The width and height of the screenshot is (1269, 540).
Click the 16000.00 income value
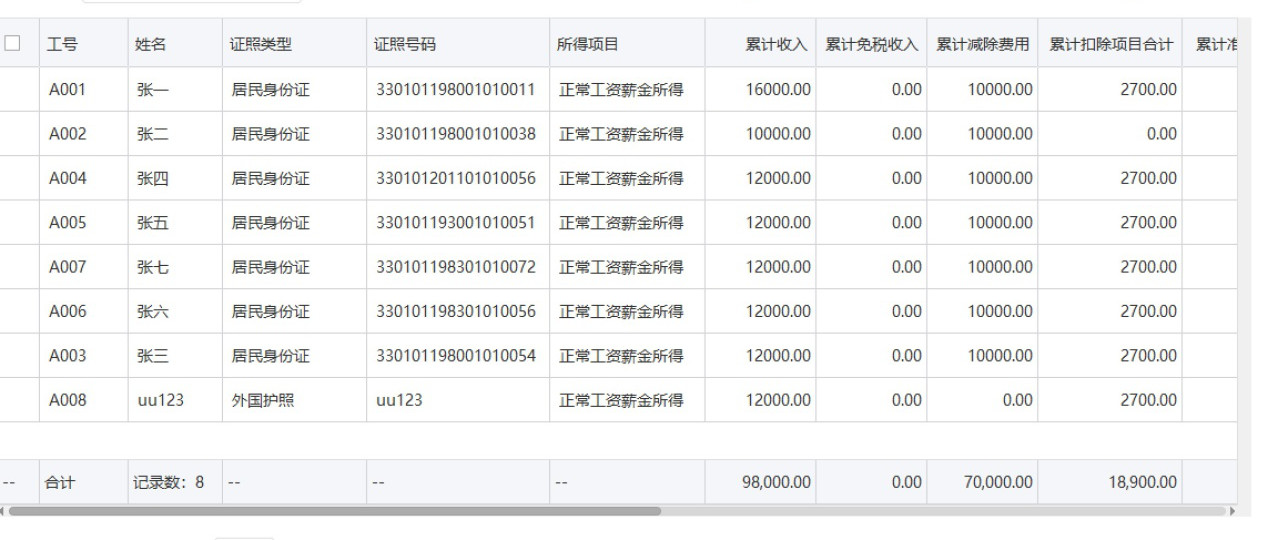pyautogui.click(x=778, y=90)
